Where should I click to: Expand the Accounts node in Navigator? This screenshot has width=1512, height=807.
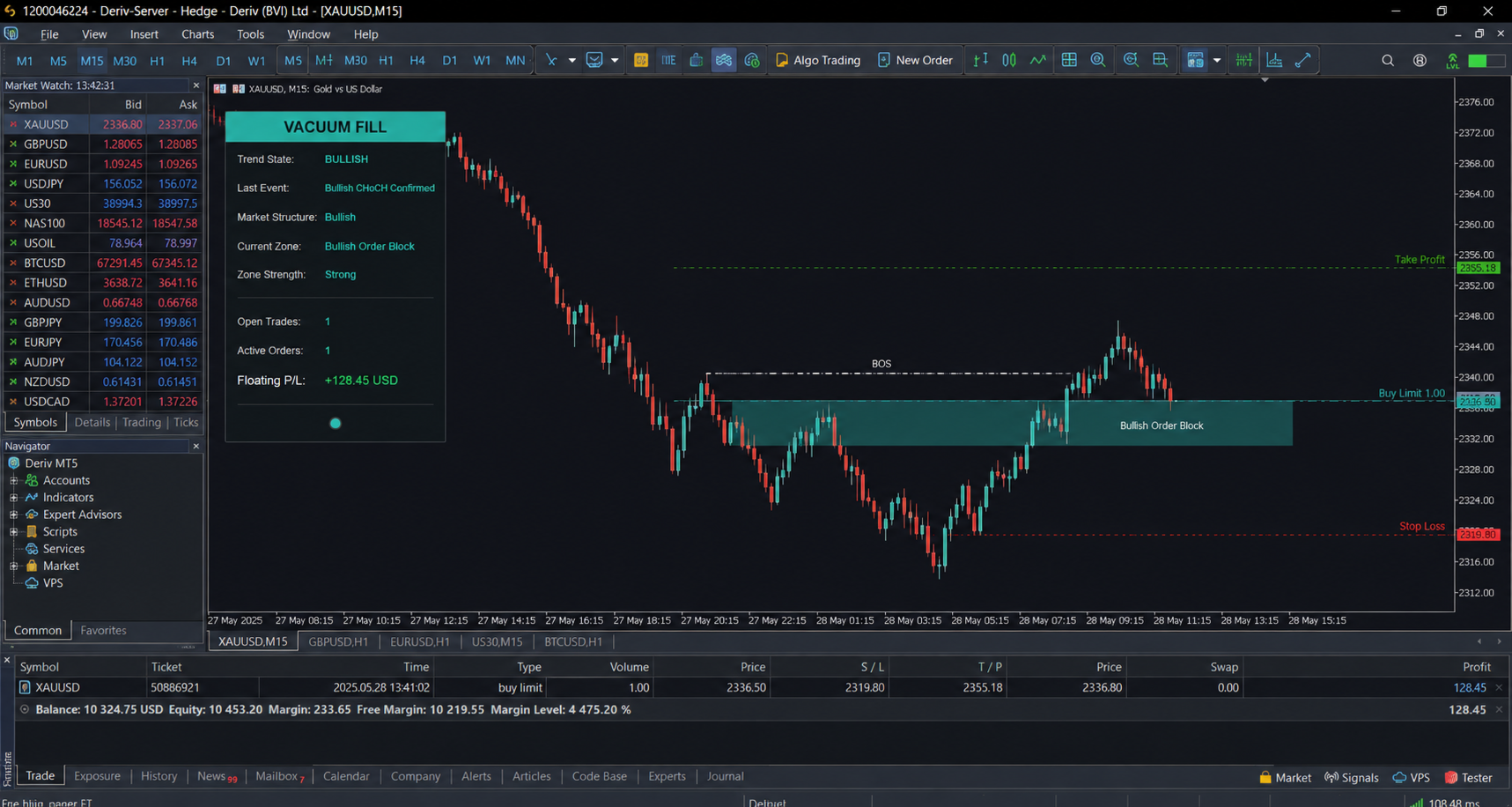click(13, 481)
